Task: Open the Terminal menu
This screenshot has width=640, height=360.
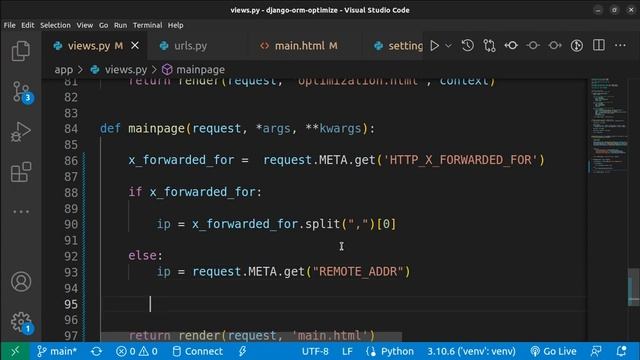Action: (147, 25)
